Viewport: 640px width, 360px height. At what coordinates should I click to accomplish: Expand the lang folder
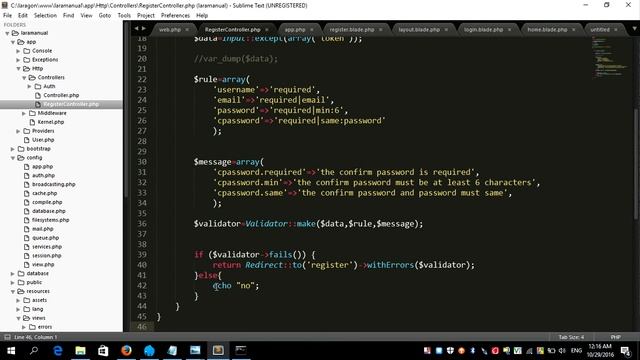pos(18,309)
